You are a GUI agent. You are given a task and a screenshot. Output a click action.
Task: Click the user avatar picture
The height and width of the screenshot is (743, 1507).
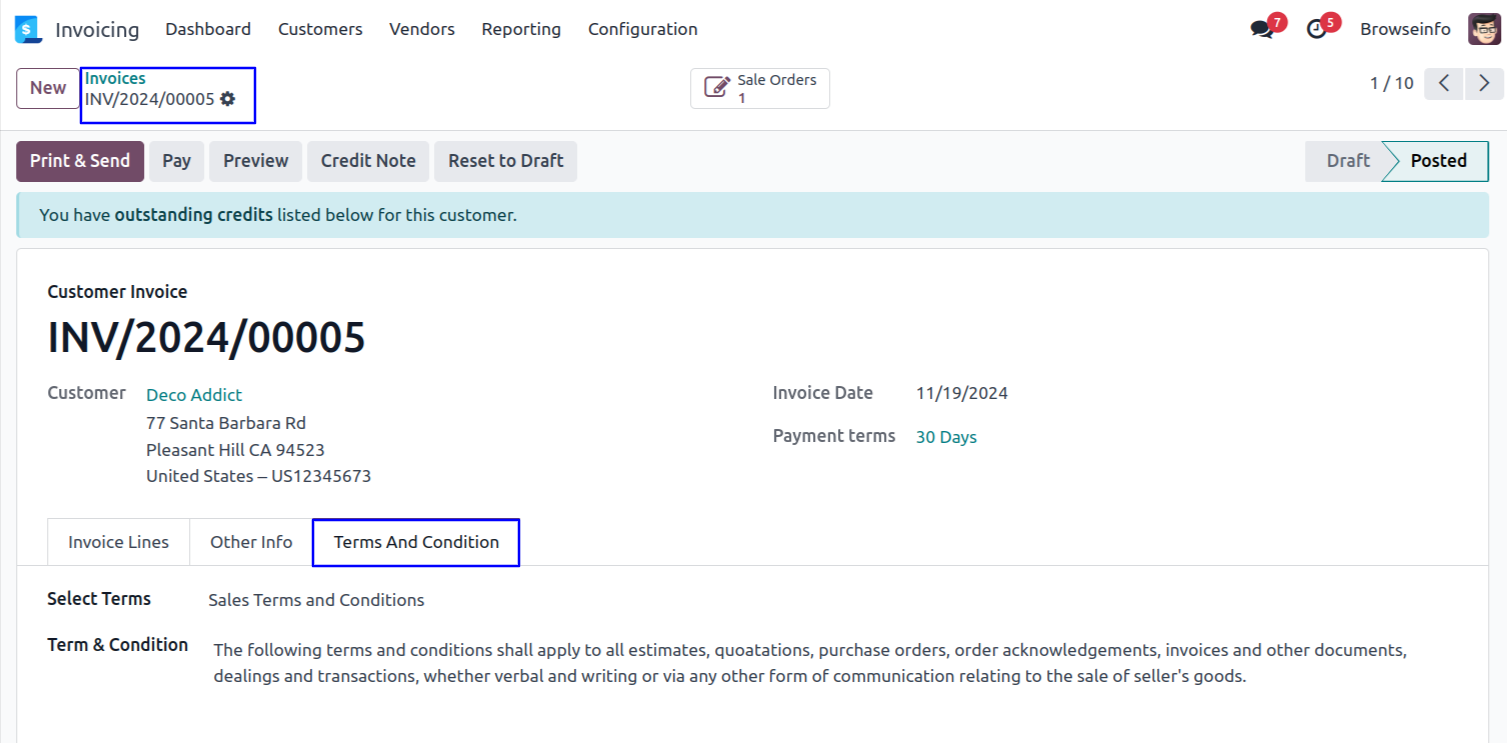(1484, 29)
